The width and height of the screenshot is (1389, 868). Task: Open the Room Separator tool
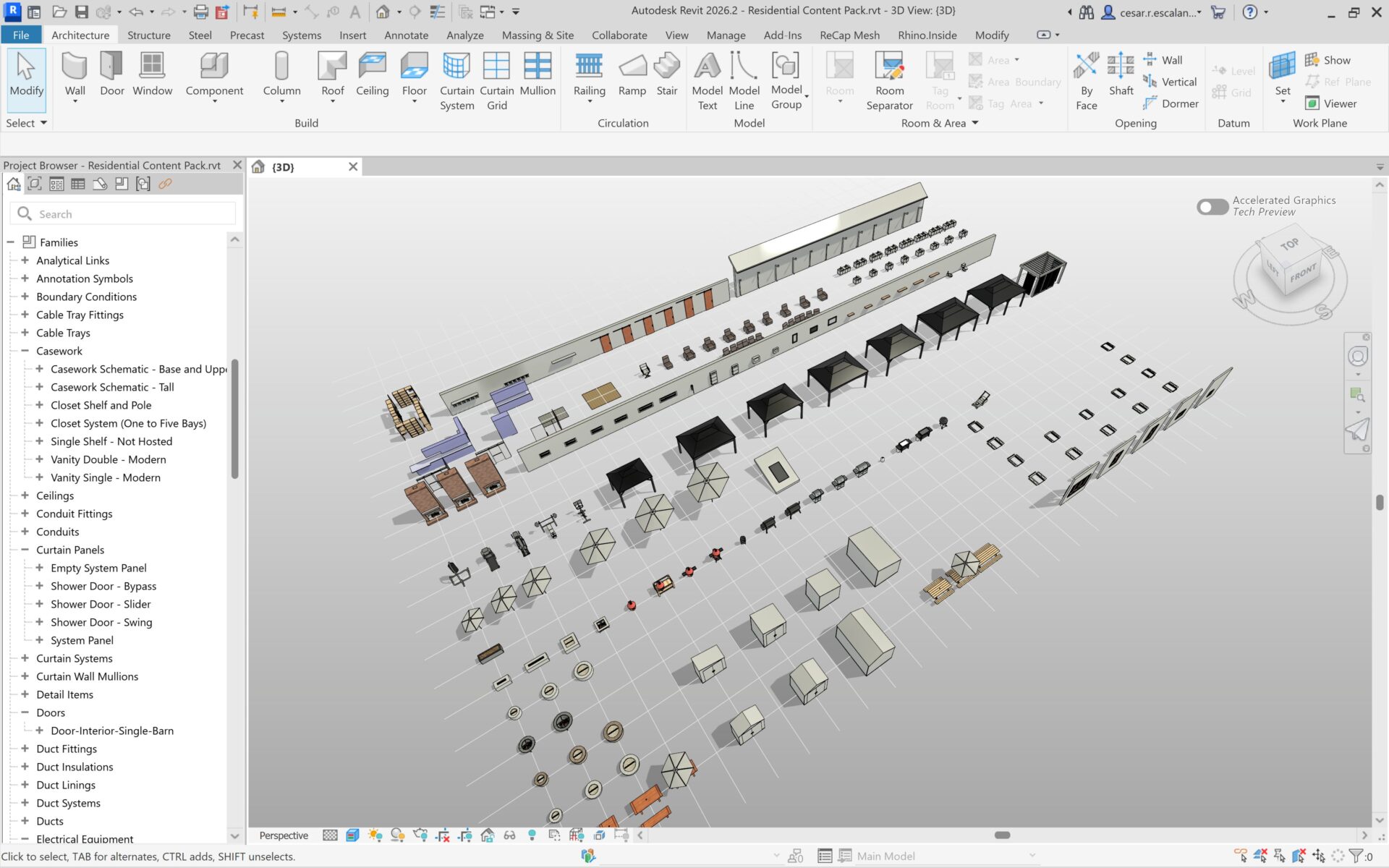[x=889, y=80]
